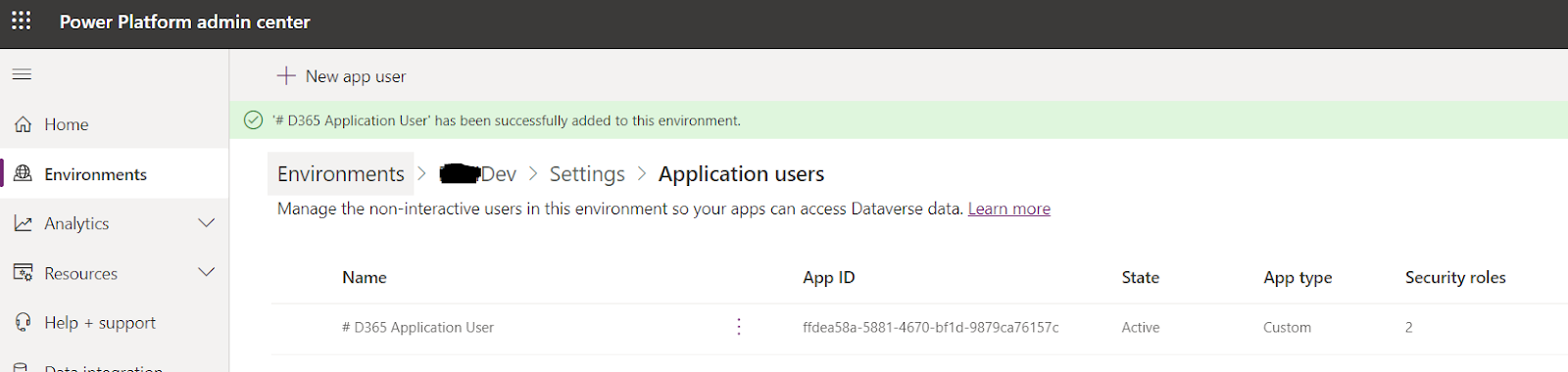Open the app launcher waffle icon

[22, 21]
